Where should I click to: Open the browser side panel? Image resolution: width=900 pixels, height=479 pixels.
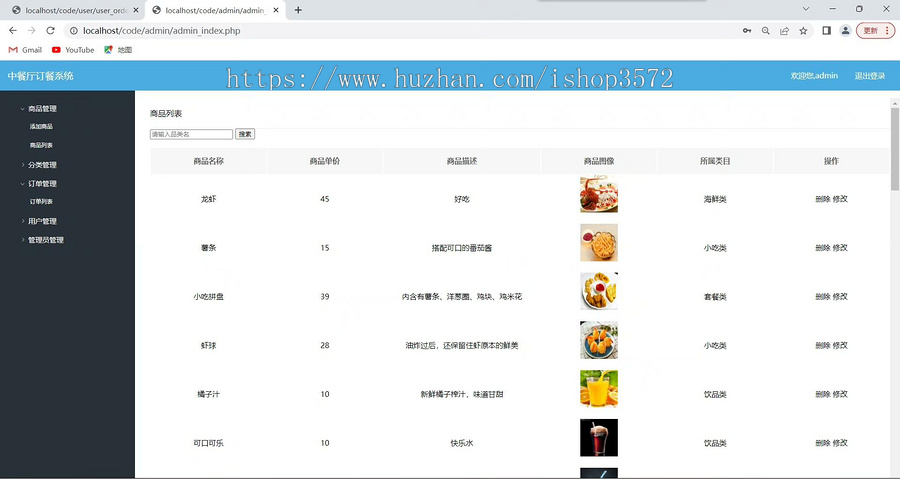tap(827, 31)
